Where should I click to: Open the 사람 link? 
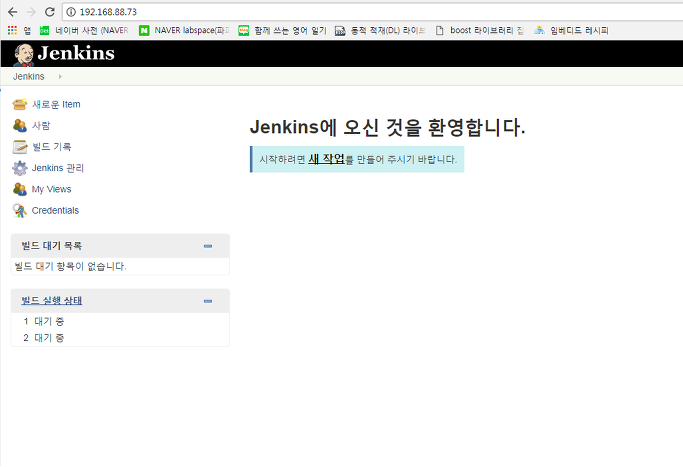[41, 125]
